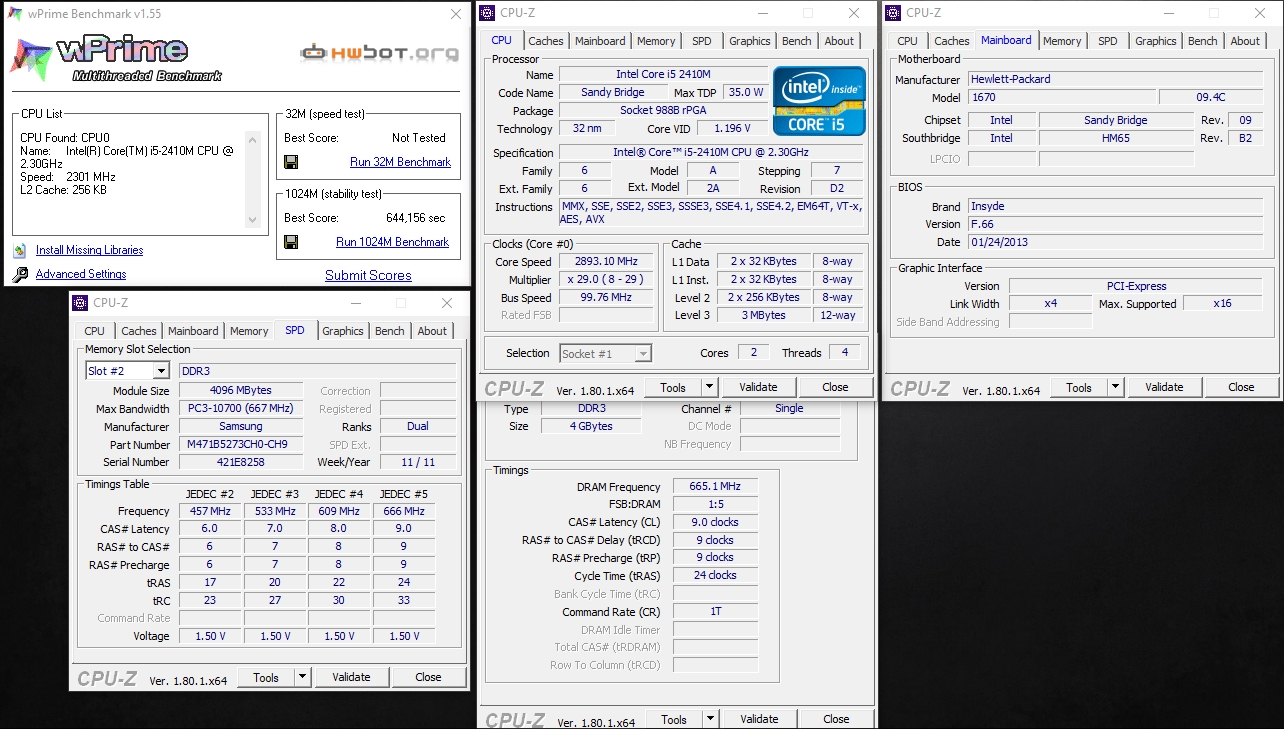
Task: Select About tab in the SPD window
Action: coord(432,331)
